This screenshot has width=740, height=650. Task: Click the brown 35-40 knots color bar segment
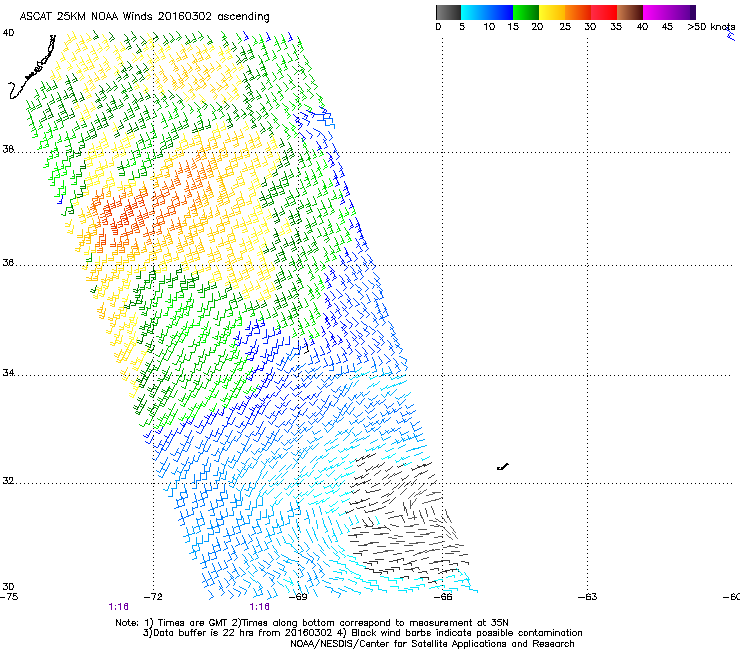pos(630,12)
